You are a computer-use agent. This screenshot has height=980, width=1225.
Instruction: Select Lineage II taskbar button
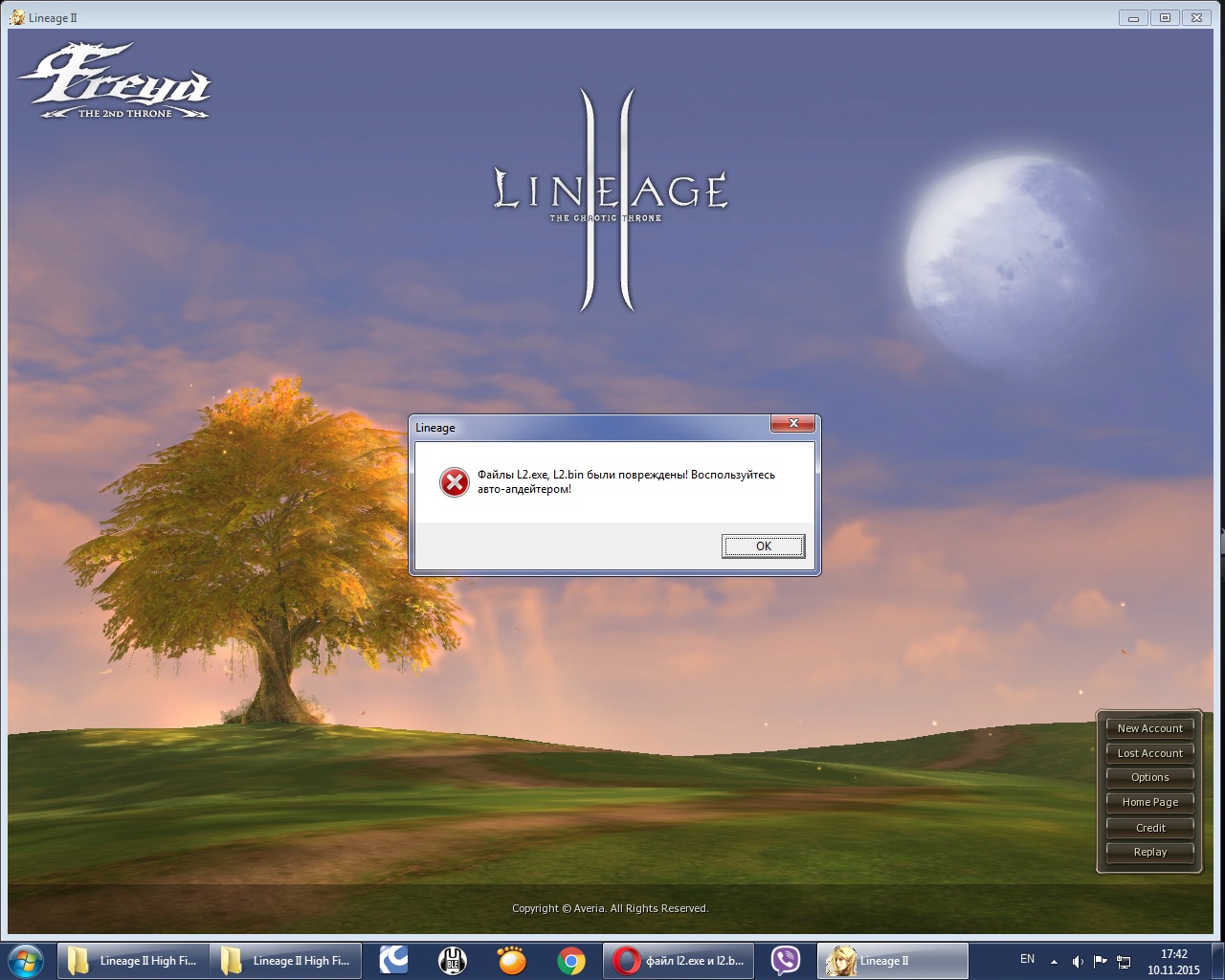(893, 961)
